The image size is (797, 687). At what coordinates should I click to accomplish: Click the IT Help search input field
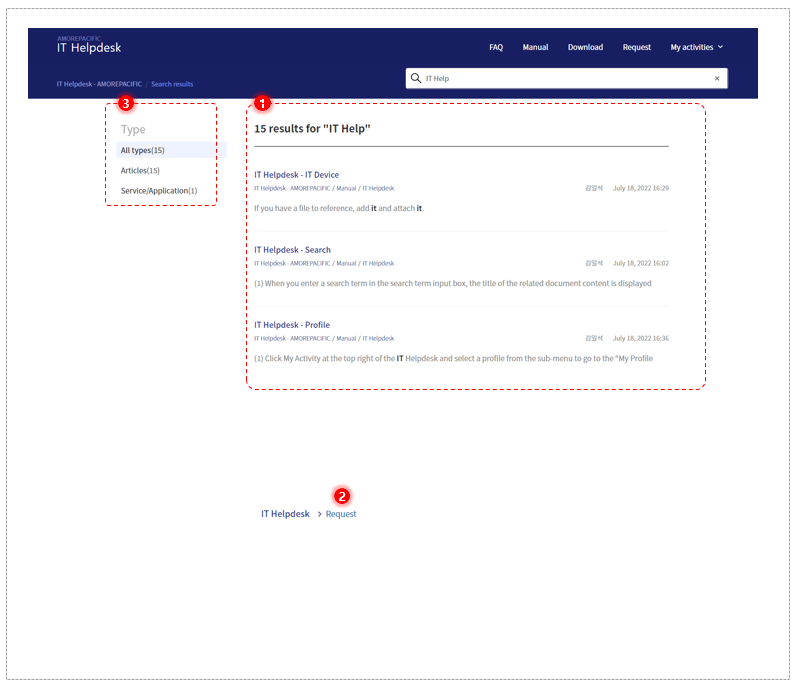click(566, 78)
